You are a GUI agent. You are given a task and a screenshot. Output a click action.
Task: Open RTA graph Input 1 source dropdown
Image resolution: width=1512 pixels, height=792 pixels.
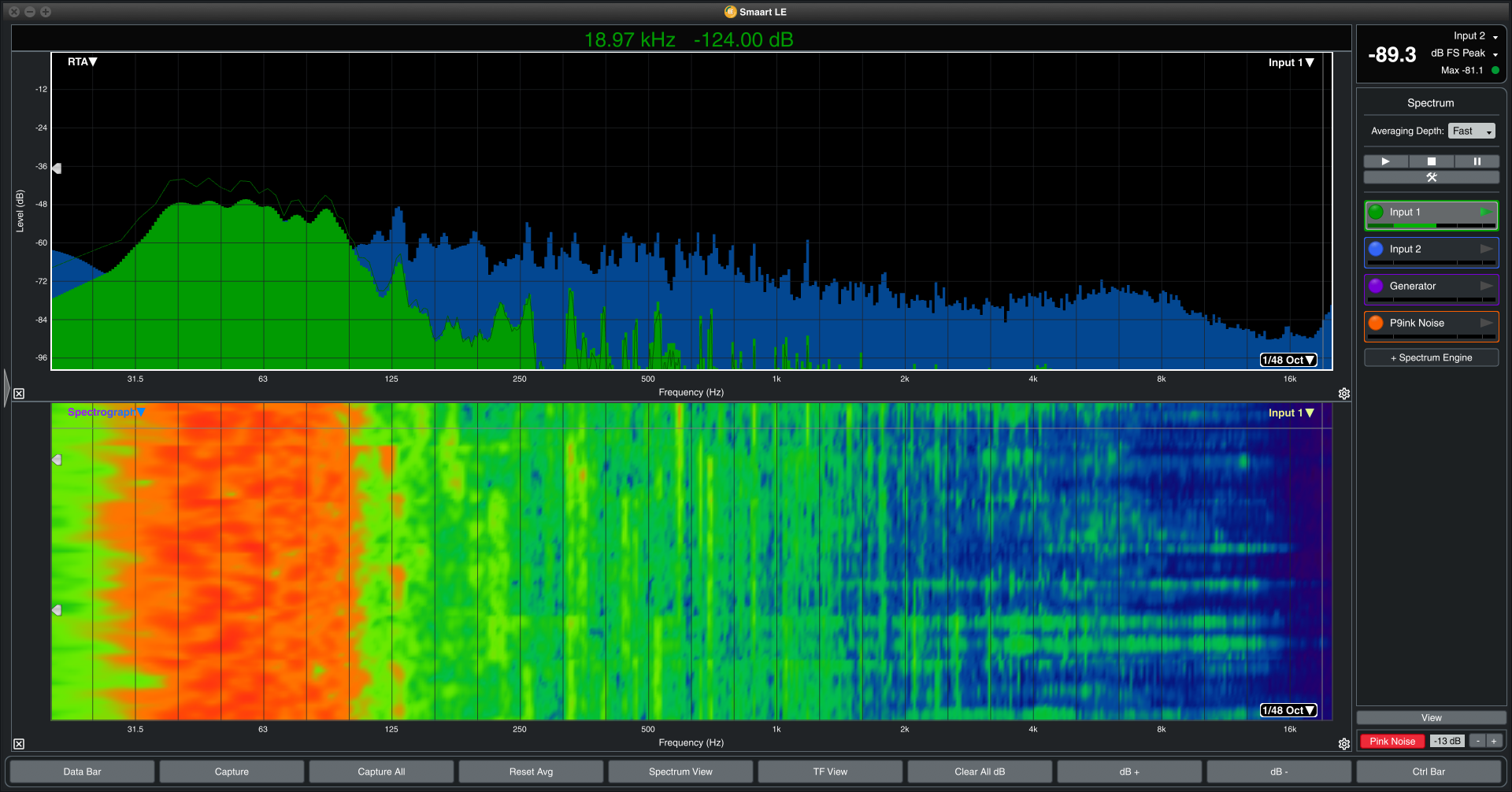point(1291,62)
